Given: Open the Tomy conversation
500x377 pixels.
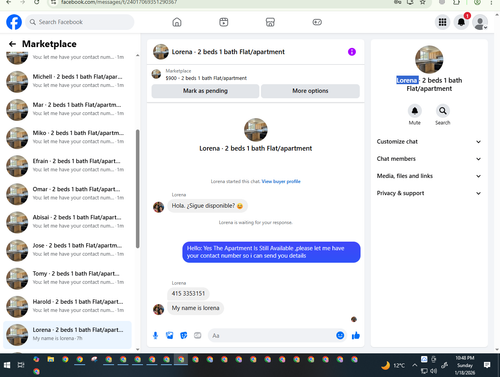Looking at the screenshot, I should tap(67, 278).
